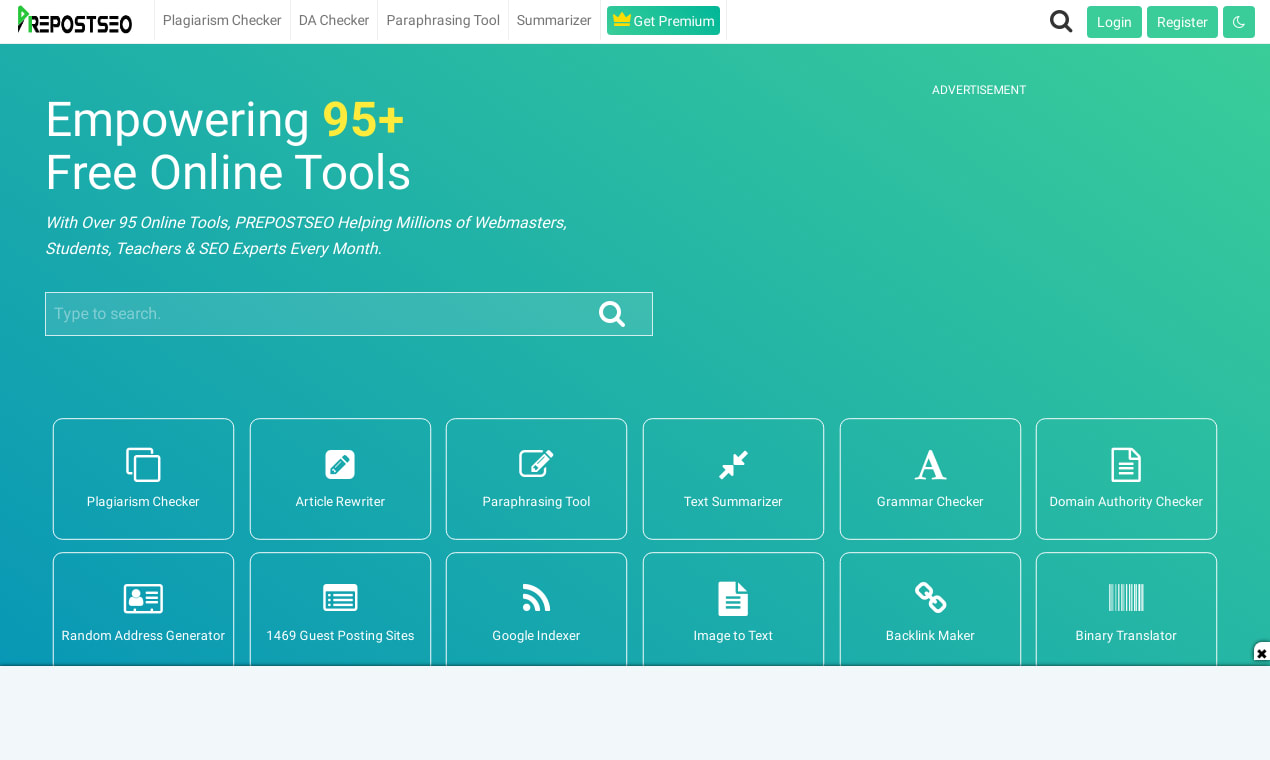Click the PREPOSTSEO logo
Image resolution: width=1270 pixels, height=760 pixels.
75,20
